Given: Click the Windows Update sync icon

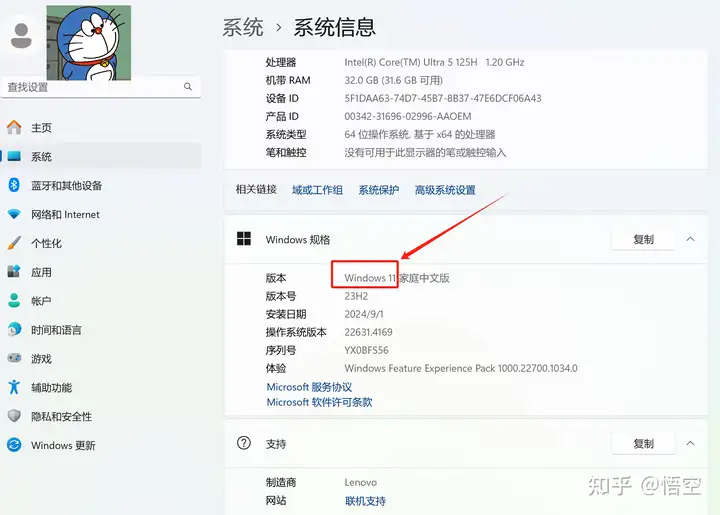Looking at the screenshot, I should pos(14,445).
